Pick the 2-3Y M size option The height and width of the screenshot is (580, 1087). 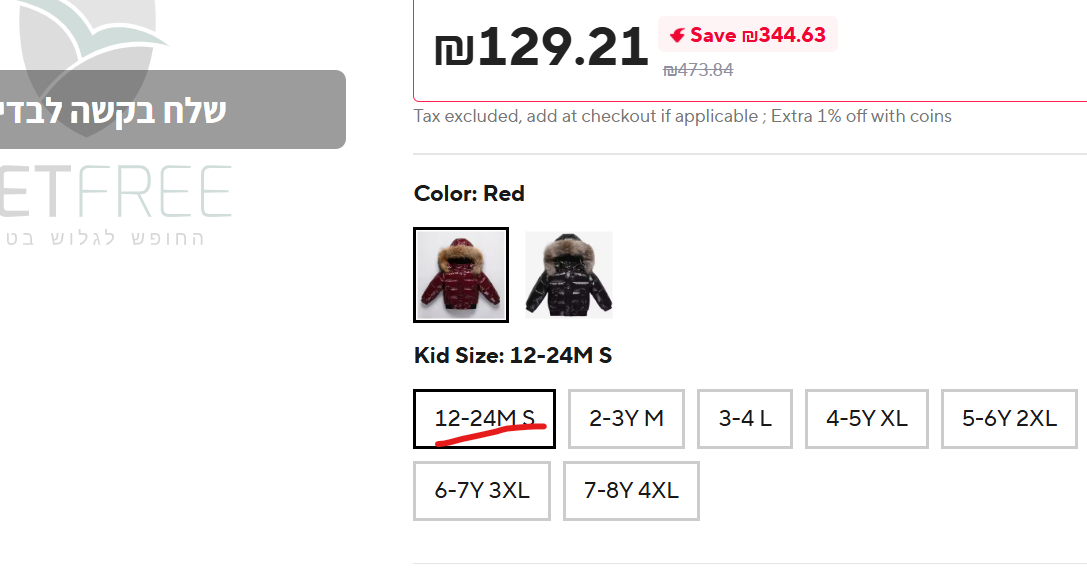click(626, 419)
